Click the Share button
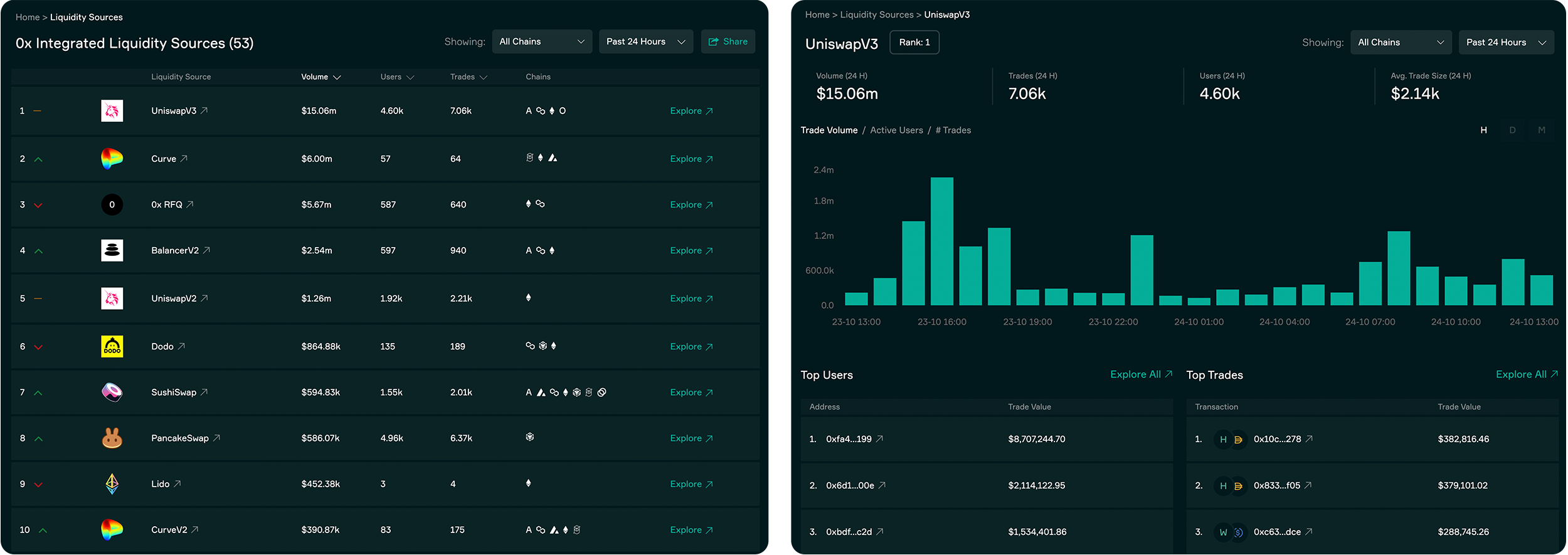1568x555 pixels. pyautogui.click(x=728, y=41)
